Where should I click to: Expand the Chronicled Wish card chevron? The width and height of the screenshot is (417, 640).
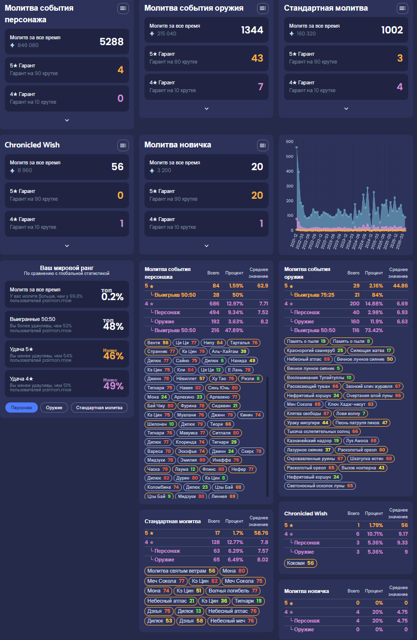67,246
